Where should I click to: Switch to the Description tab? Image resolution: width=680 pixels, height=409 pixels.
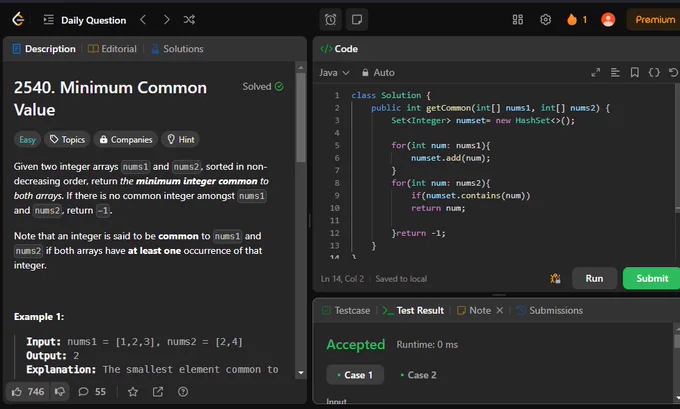point(44,49)
